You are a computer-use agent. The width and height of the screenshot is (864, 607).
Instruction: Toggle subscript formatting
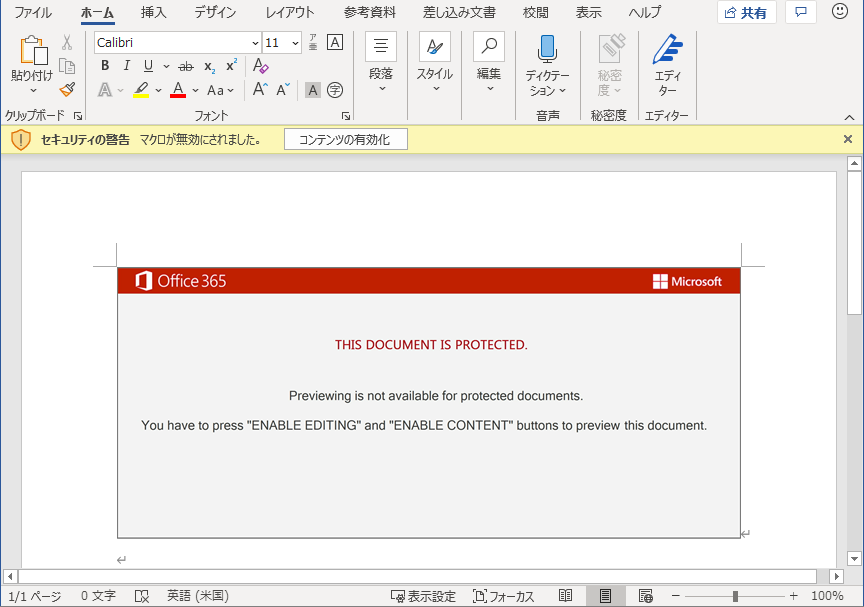tap(209, 67)
